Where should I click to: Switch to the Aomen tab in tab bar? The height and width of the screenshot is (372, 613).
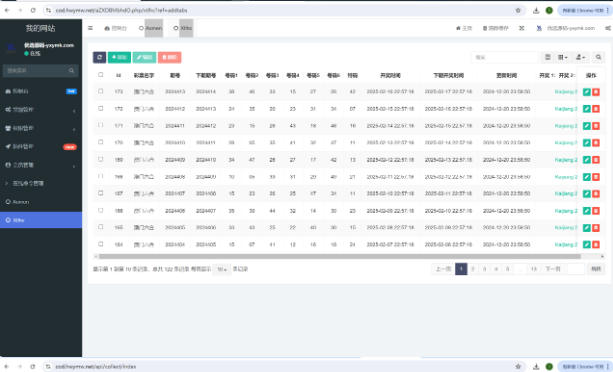(x=151, y=28)
